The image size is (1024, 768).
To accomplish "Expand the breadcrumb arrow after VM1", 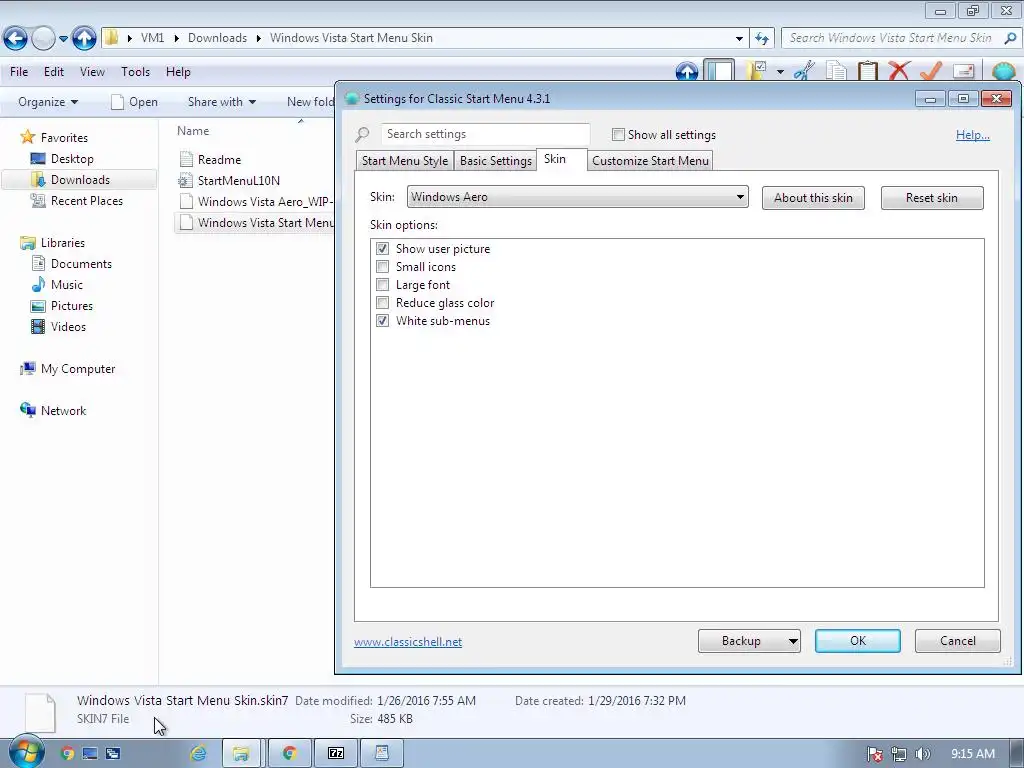I will [176, 39].
